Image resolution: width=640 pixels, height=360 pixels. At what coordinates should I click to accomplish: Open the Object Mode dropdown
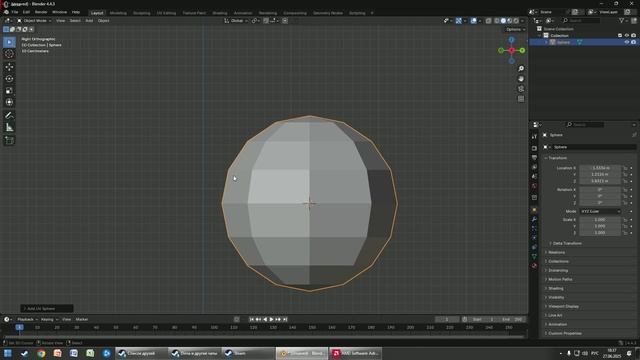coord(34,20)
